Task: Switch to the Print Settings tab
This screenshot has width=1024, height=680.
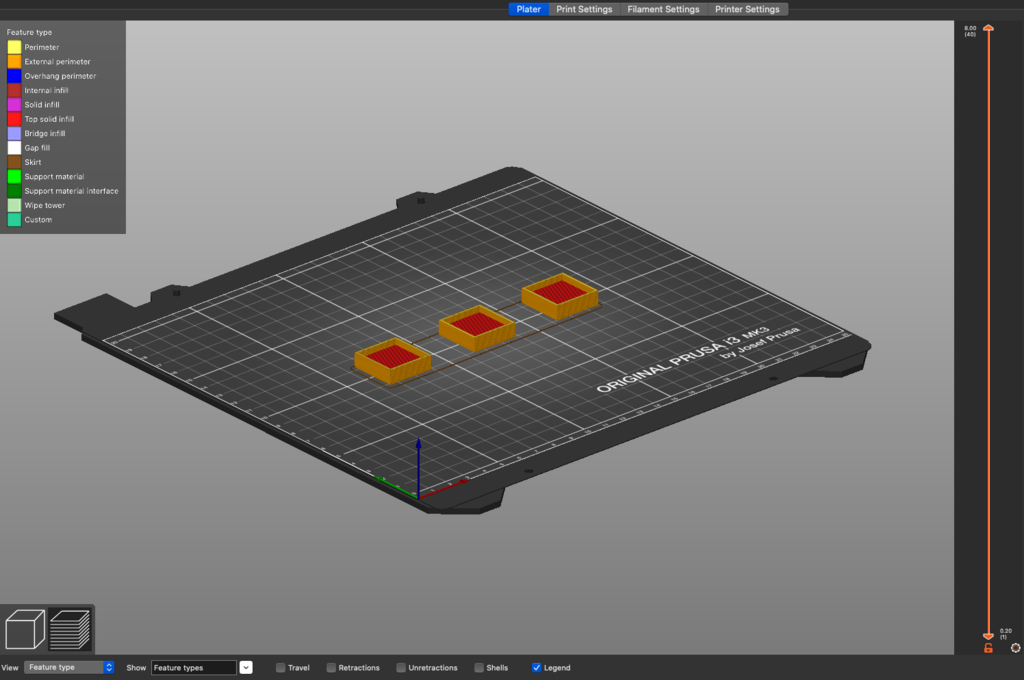Action: coord(584,9)
